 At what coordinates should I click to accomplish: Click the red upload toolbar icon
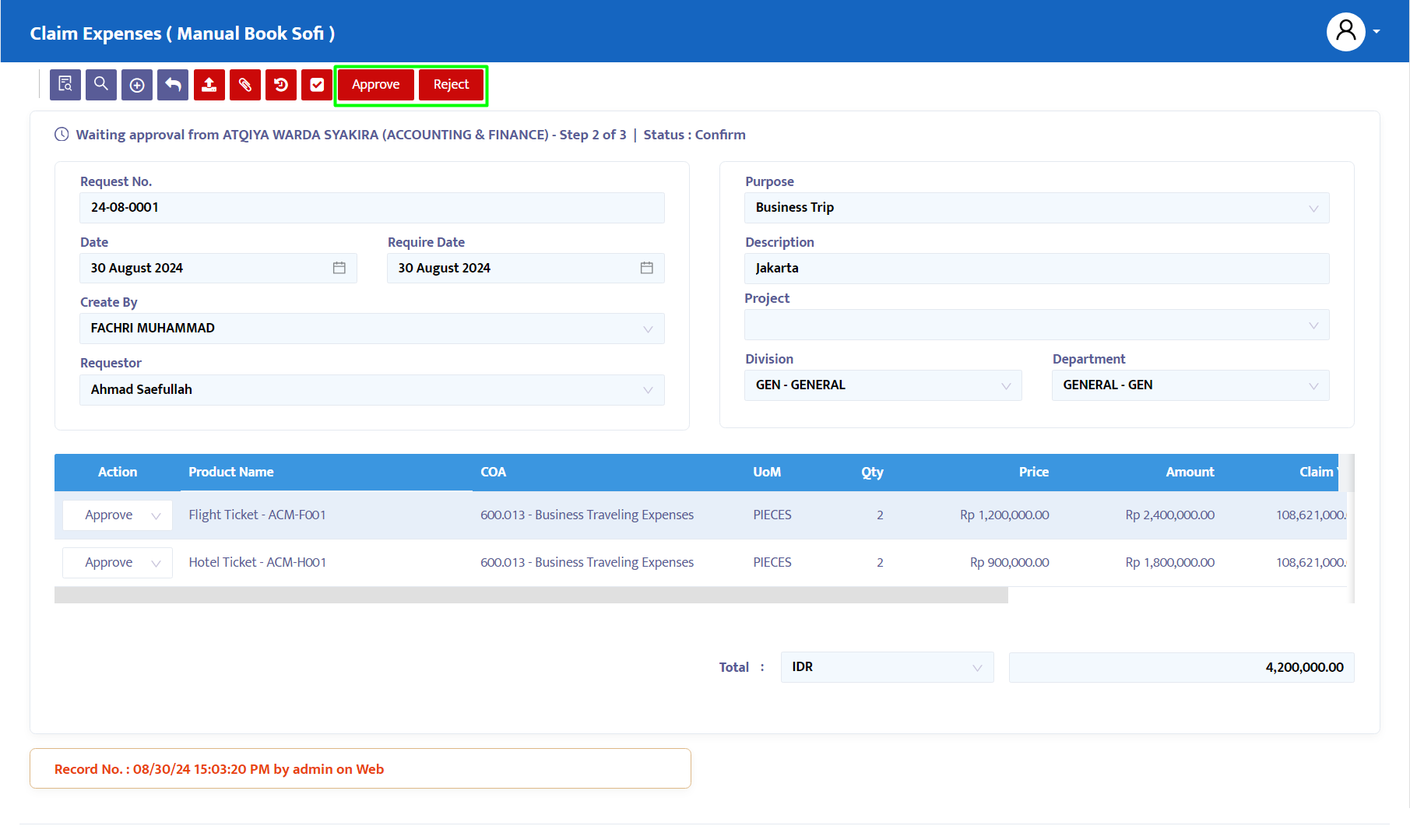209,85
